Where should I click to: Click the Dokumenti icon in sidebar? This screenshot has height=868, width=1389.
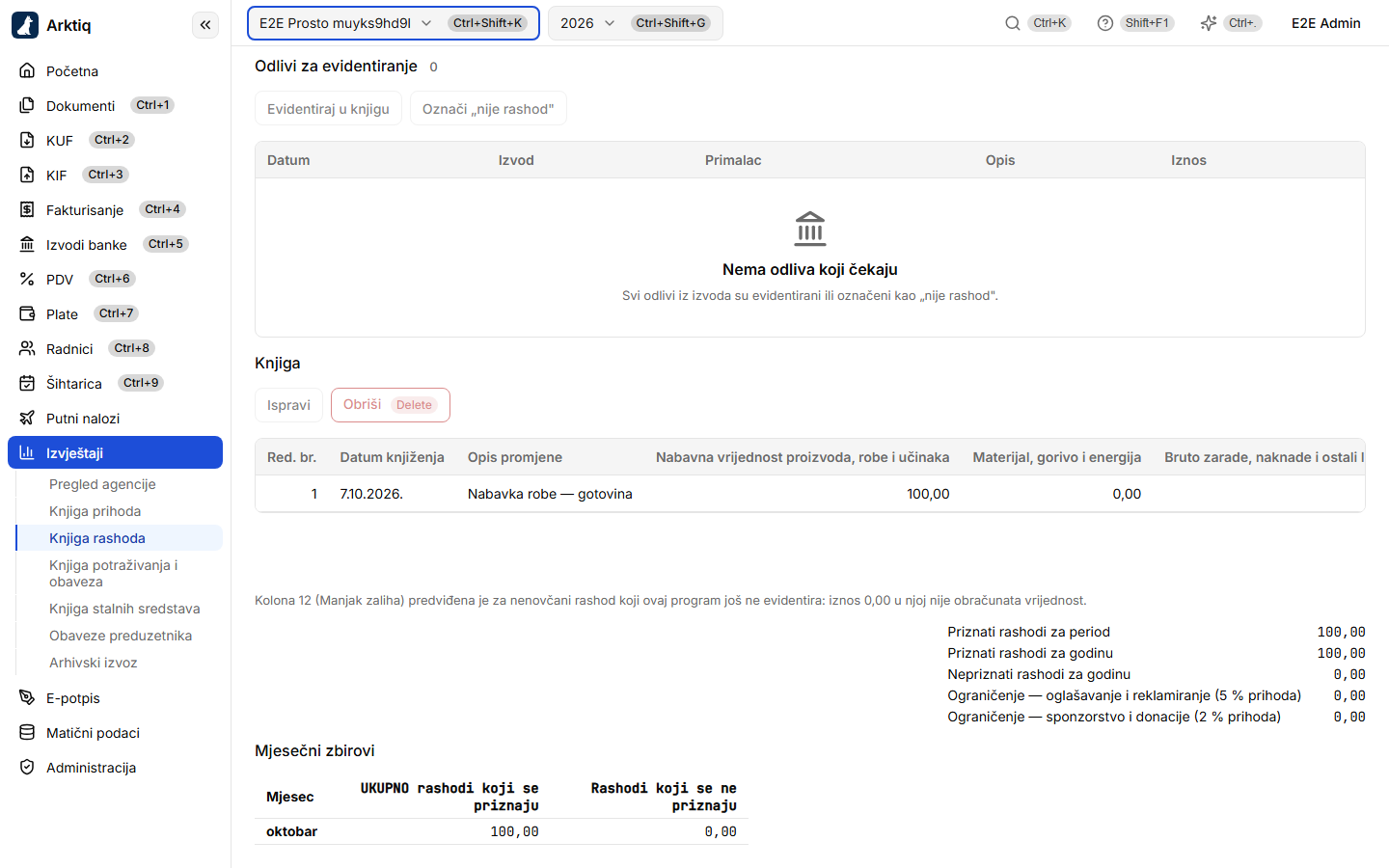point(27,106)
